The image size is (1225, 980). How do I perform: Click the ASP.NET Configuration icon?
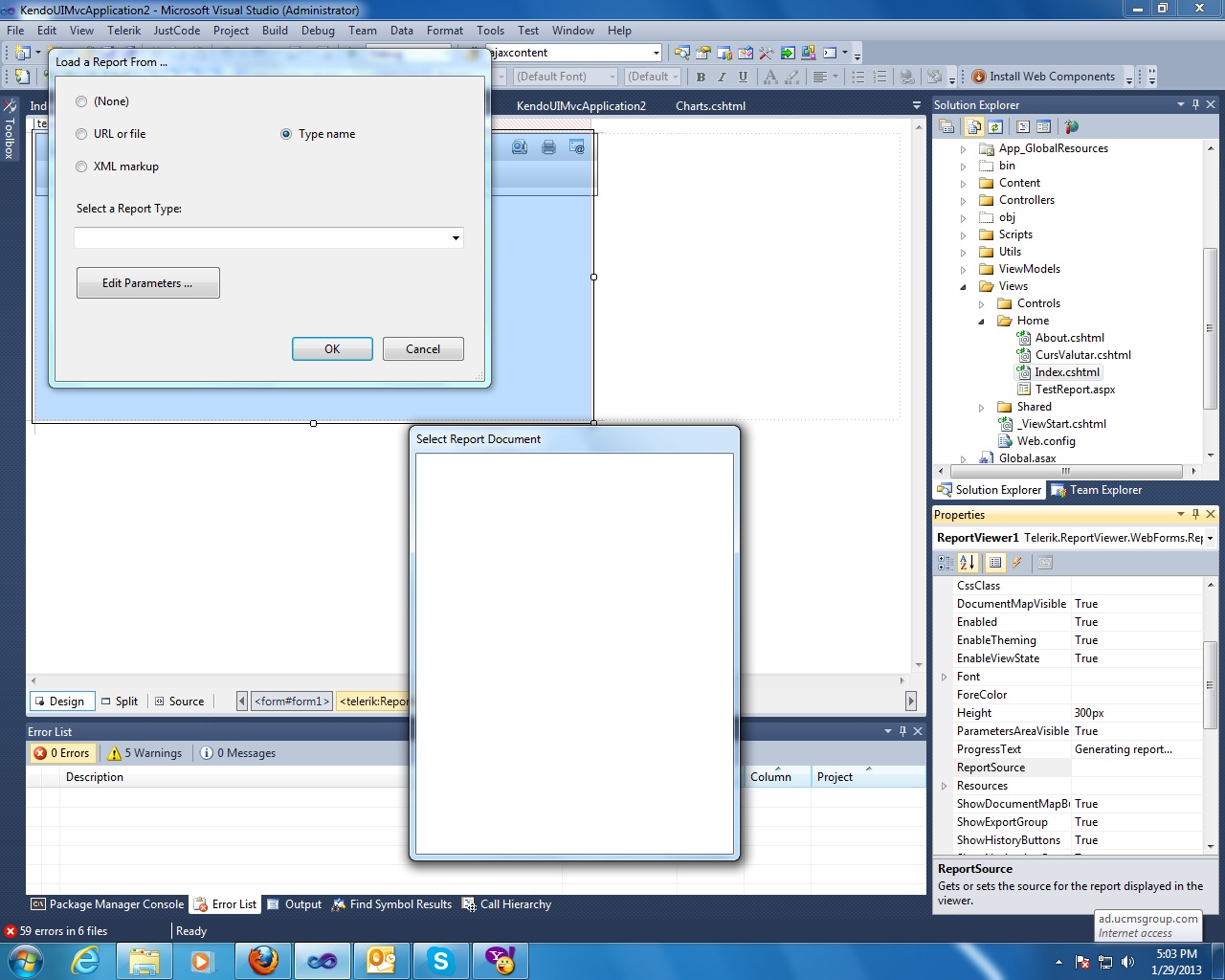1072,126
